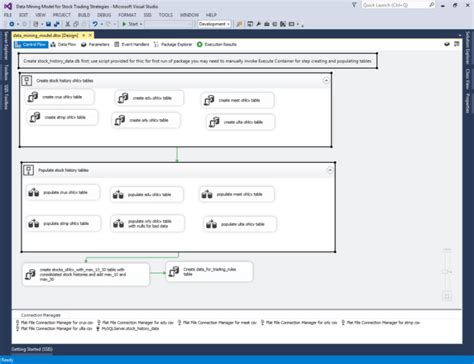This screenshot has height=364, width=474.
Task: Open the SSIS menu
Action: pyautogui.click(x=147, y=15)
